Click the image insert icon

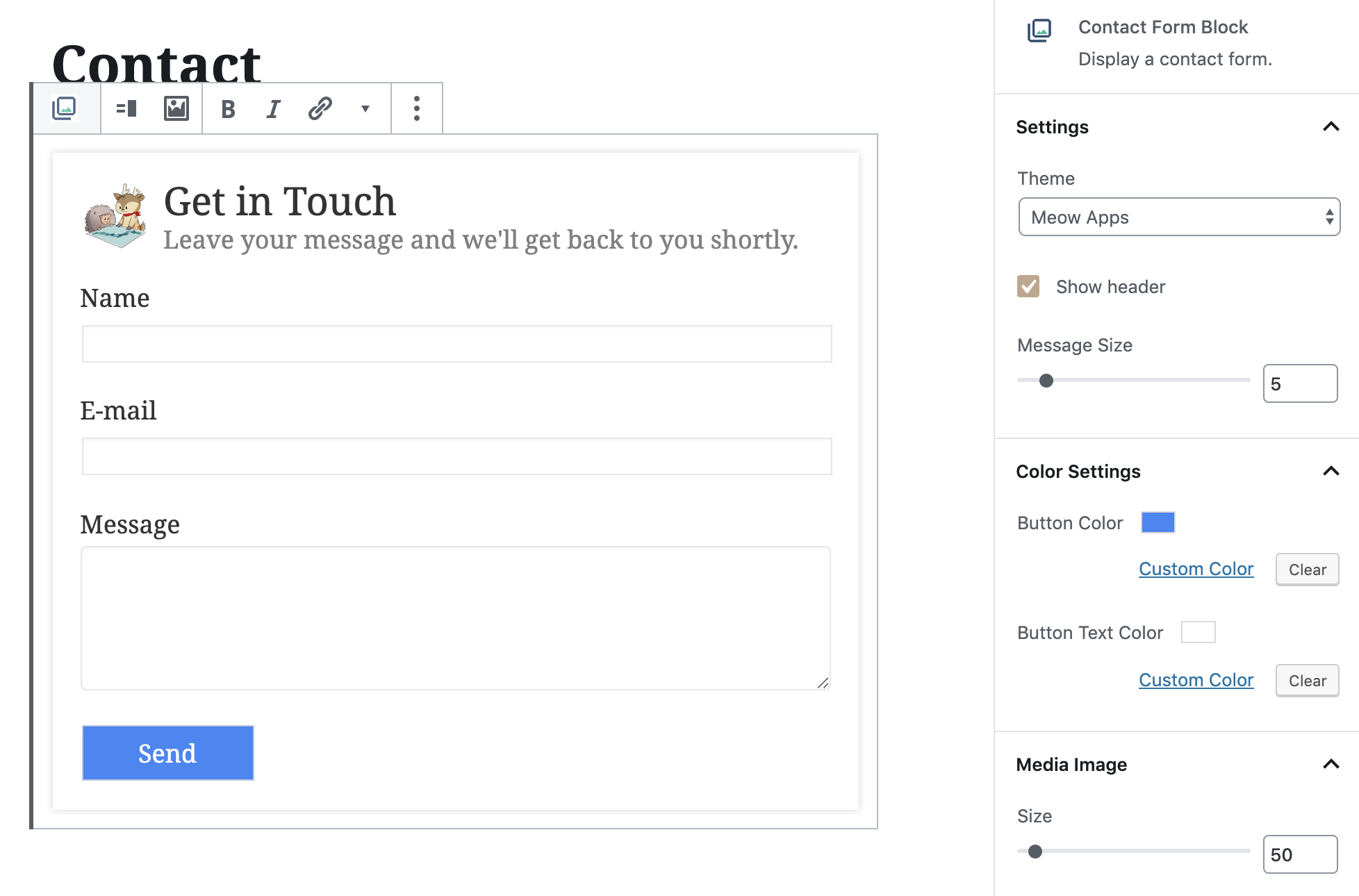coord(175,107)
